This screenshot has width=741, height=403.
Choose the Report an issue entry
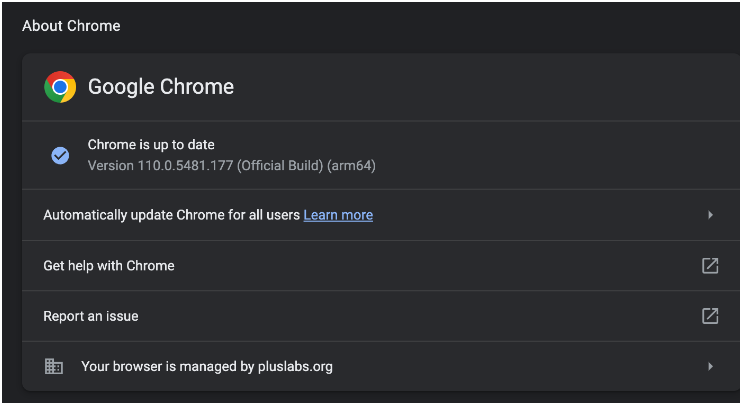(91, 316)
